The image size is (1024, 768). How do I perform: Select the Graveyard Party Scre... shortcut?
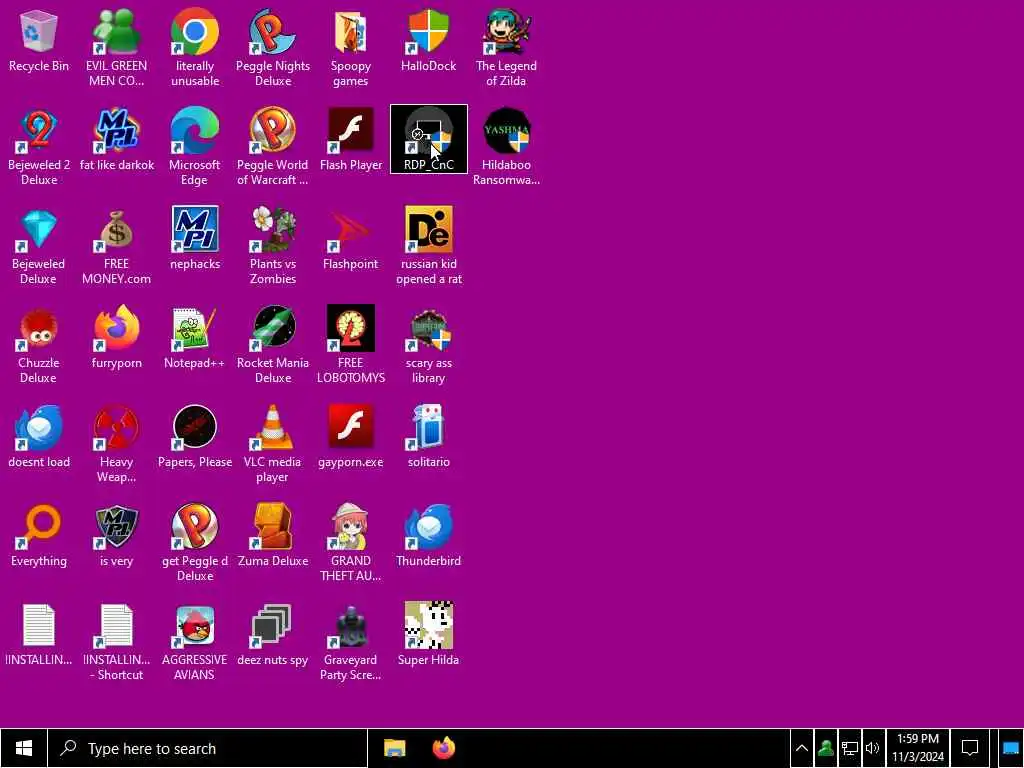[x=351, y=643]
